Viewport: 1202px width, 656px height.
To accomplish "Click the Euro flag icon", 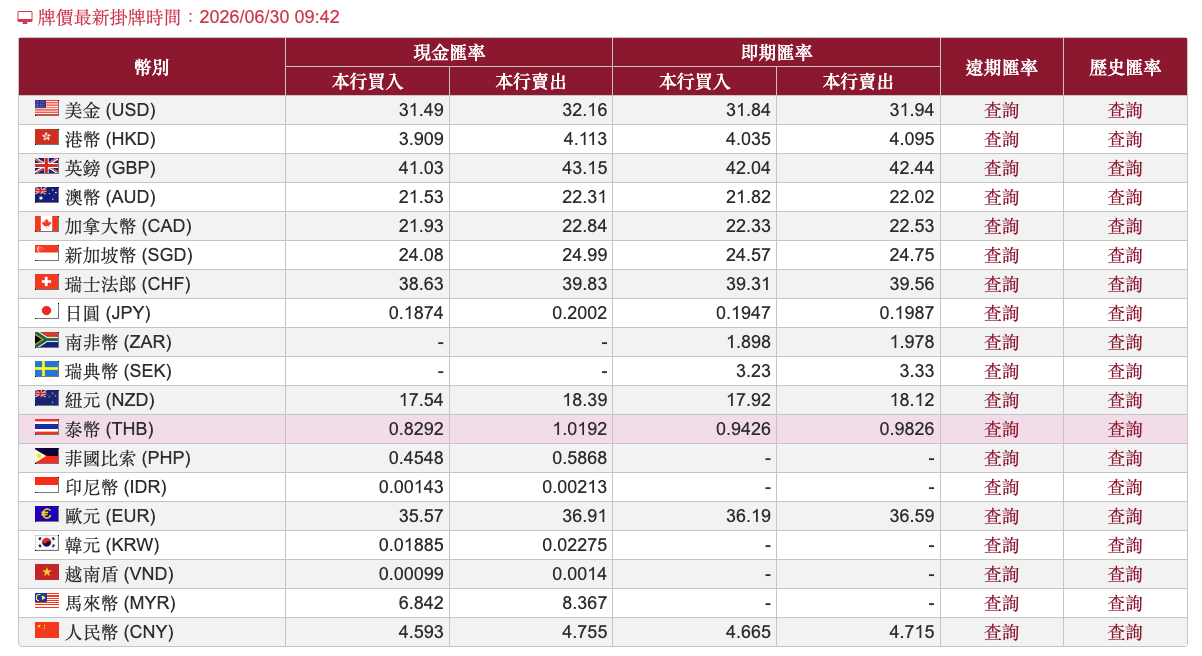I will pyautogui.click(x=47, y=514).
